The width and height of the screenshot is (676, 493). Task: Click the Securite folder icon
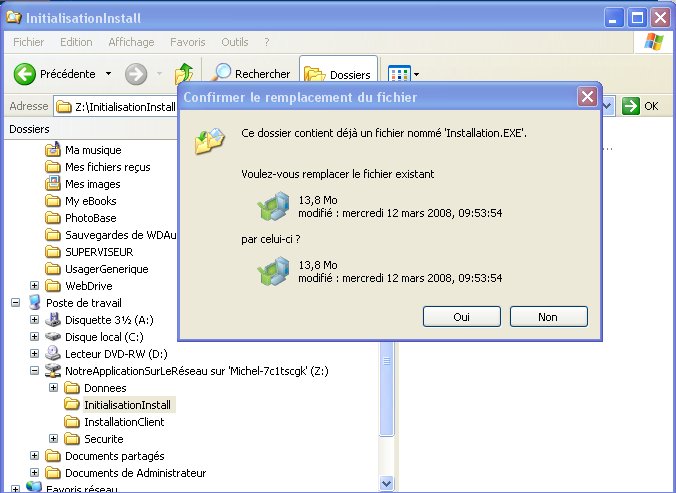click(x=72, y=439)
